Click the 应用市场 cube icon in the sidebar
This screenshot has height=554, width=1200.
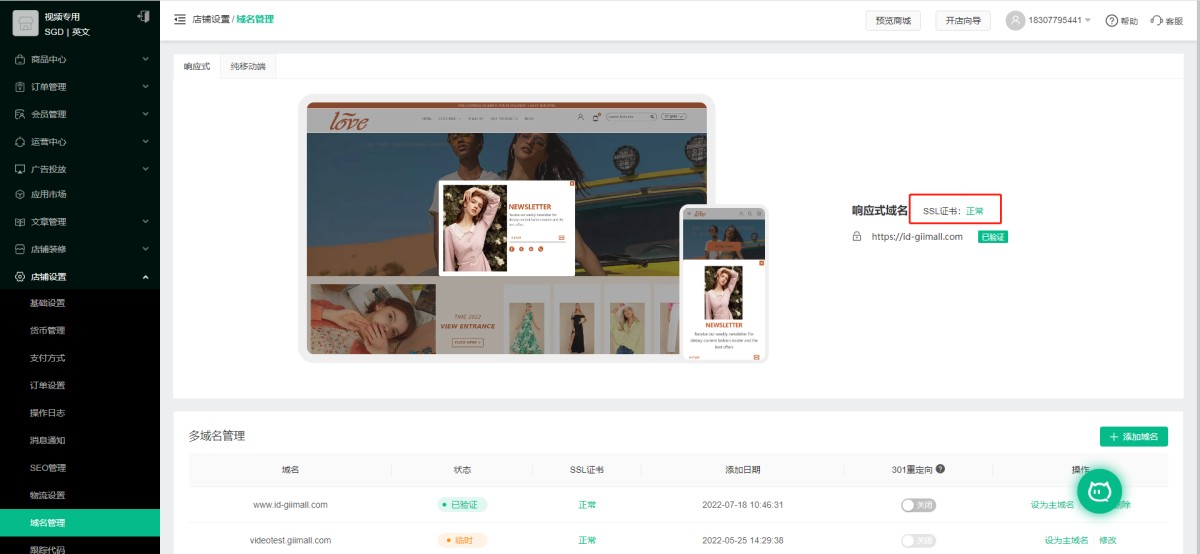pyautogui.click(x=20, y=195)
